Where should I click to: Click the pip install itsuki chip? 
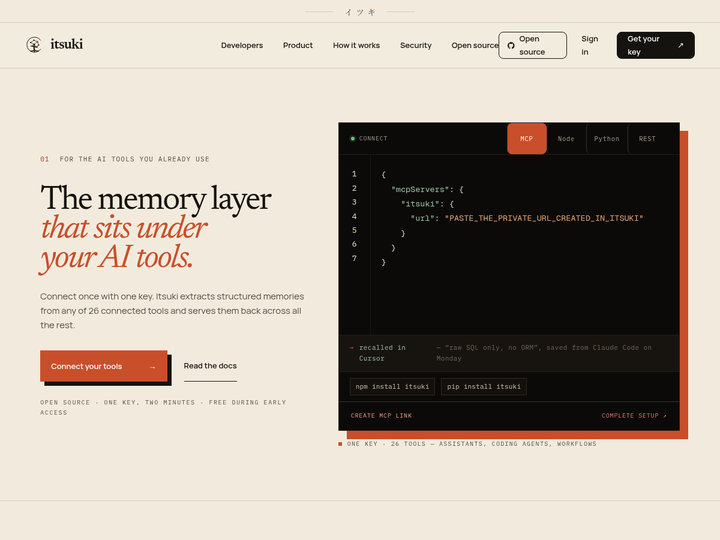coord(484,387)
